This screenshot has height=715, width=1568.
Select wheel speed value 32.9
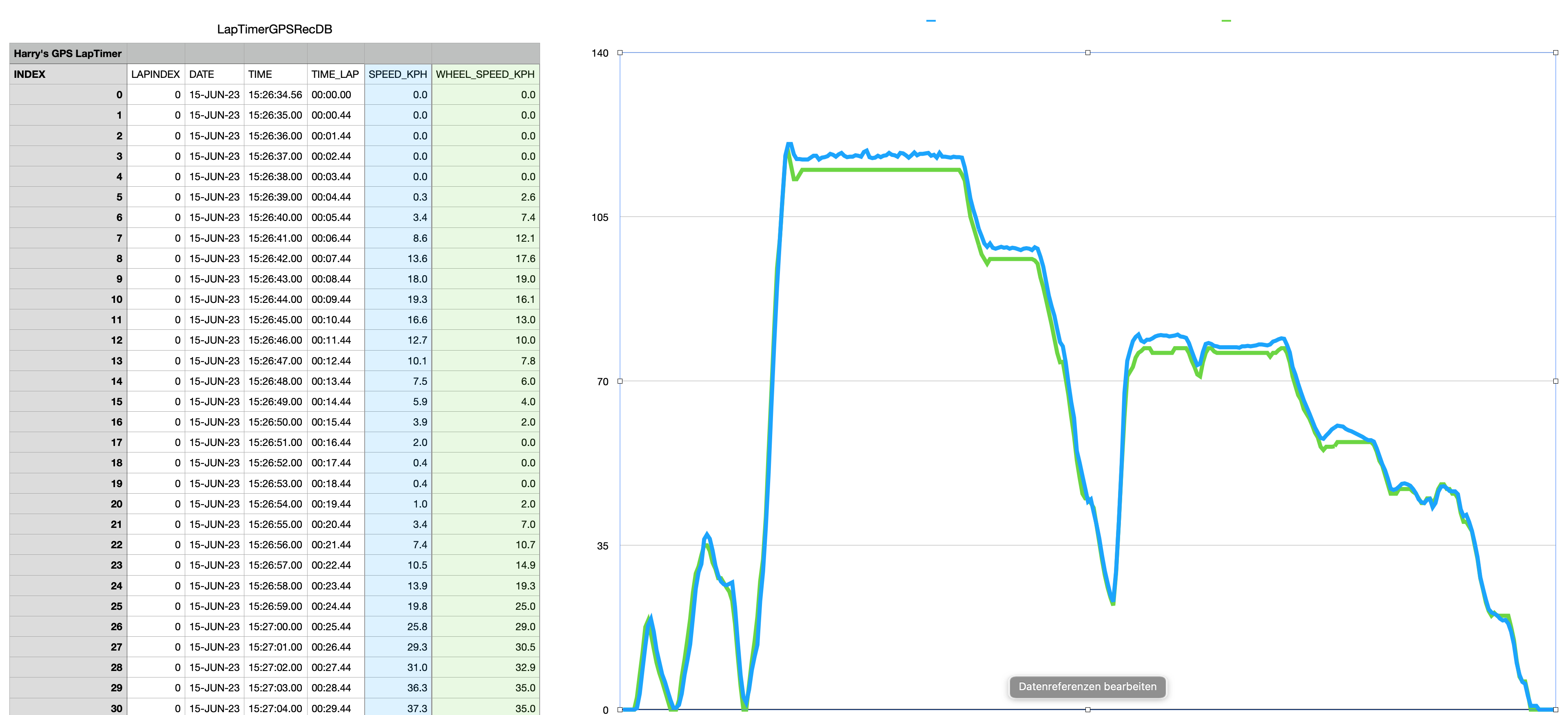[x=486, y=668]
